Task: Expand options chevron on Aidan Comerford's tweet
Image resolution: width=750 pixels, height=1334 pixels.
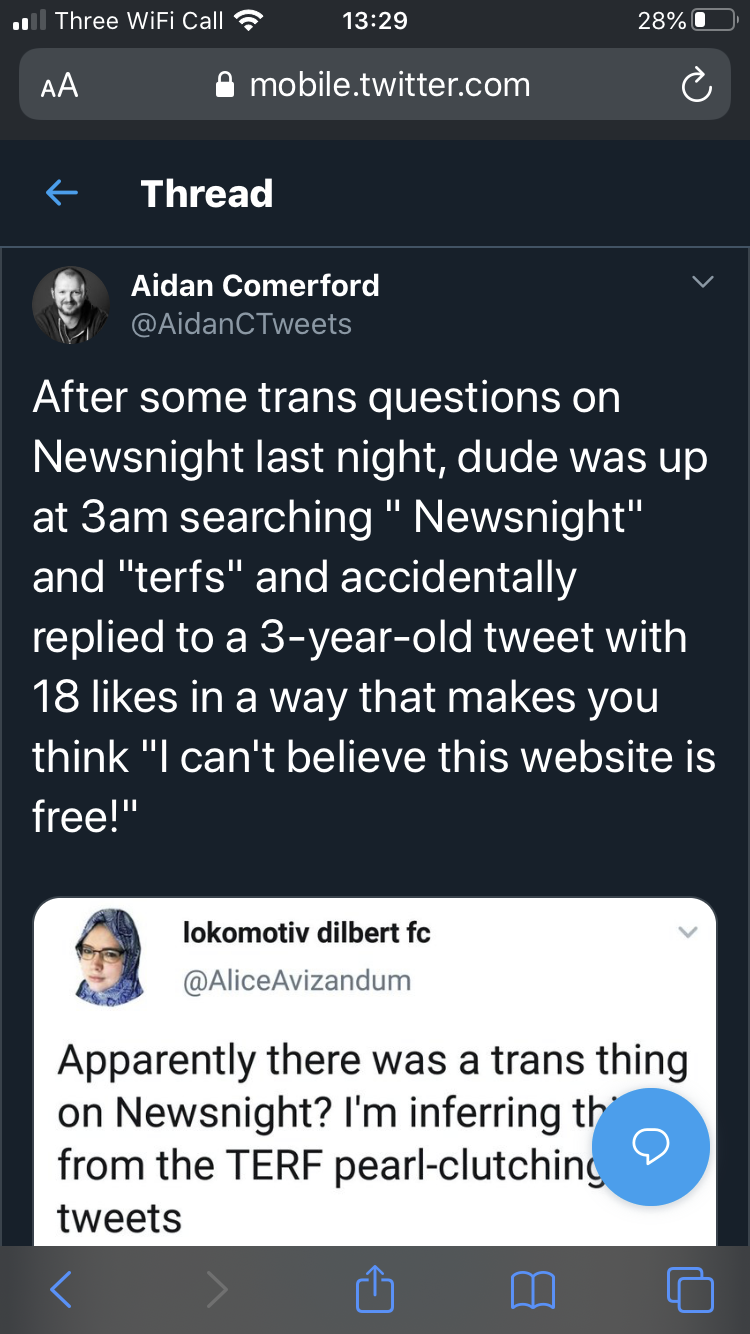Action: [703, 282]
